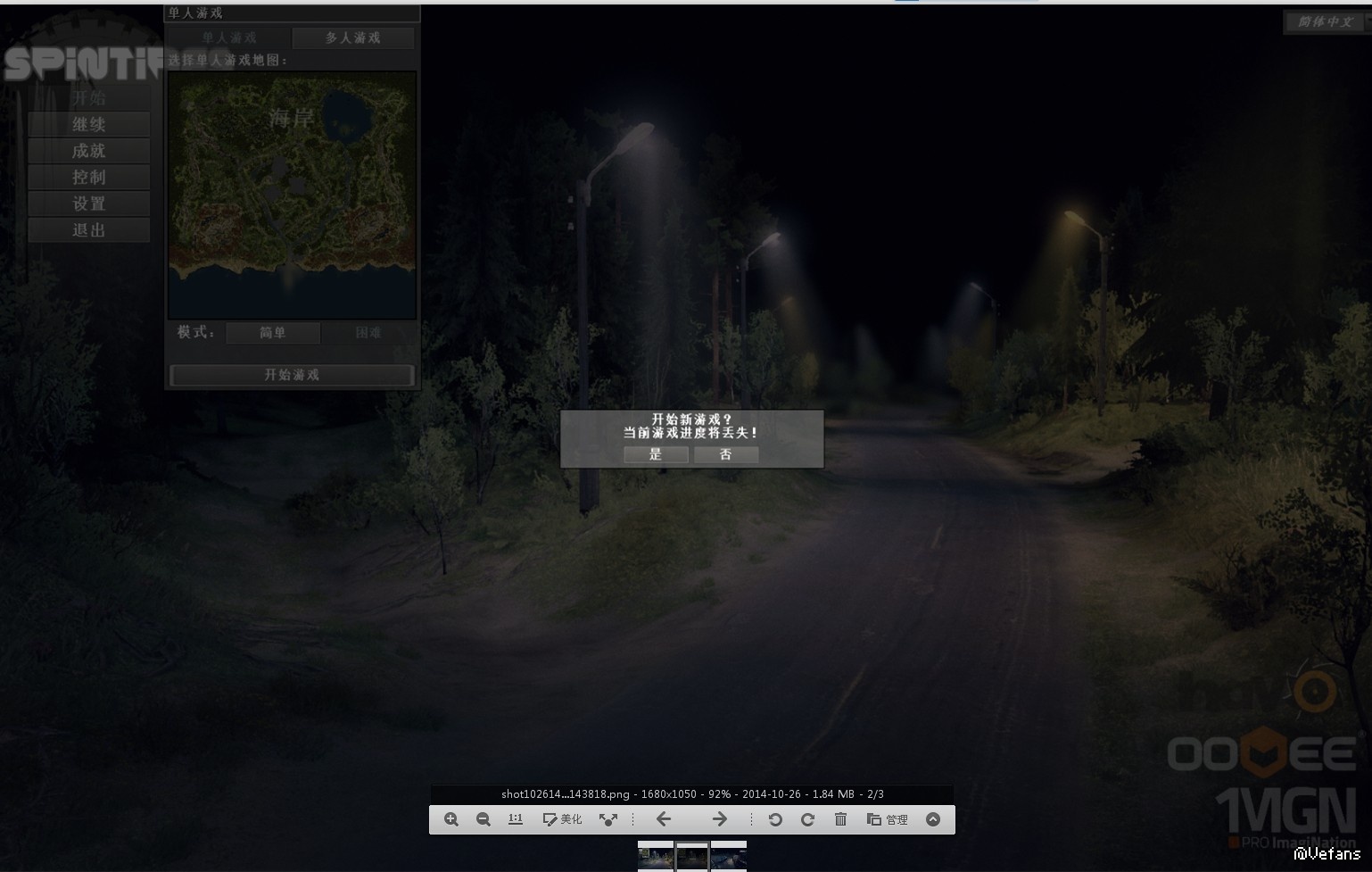Viewport: 1372px width, 872px height.
Task: Select the first thumbnail in filmstrip
Action: coord(656,856)
